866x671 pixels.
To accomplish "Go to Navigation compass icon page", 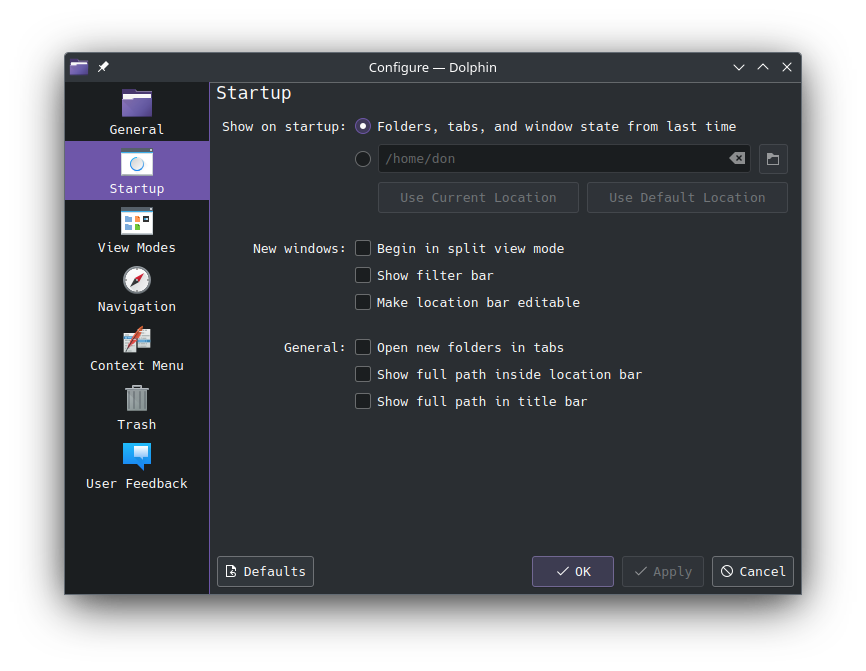I will [x=136, y=280].
